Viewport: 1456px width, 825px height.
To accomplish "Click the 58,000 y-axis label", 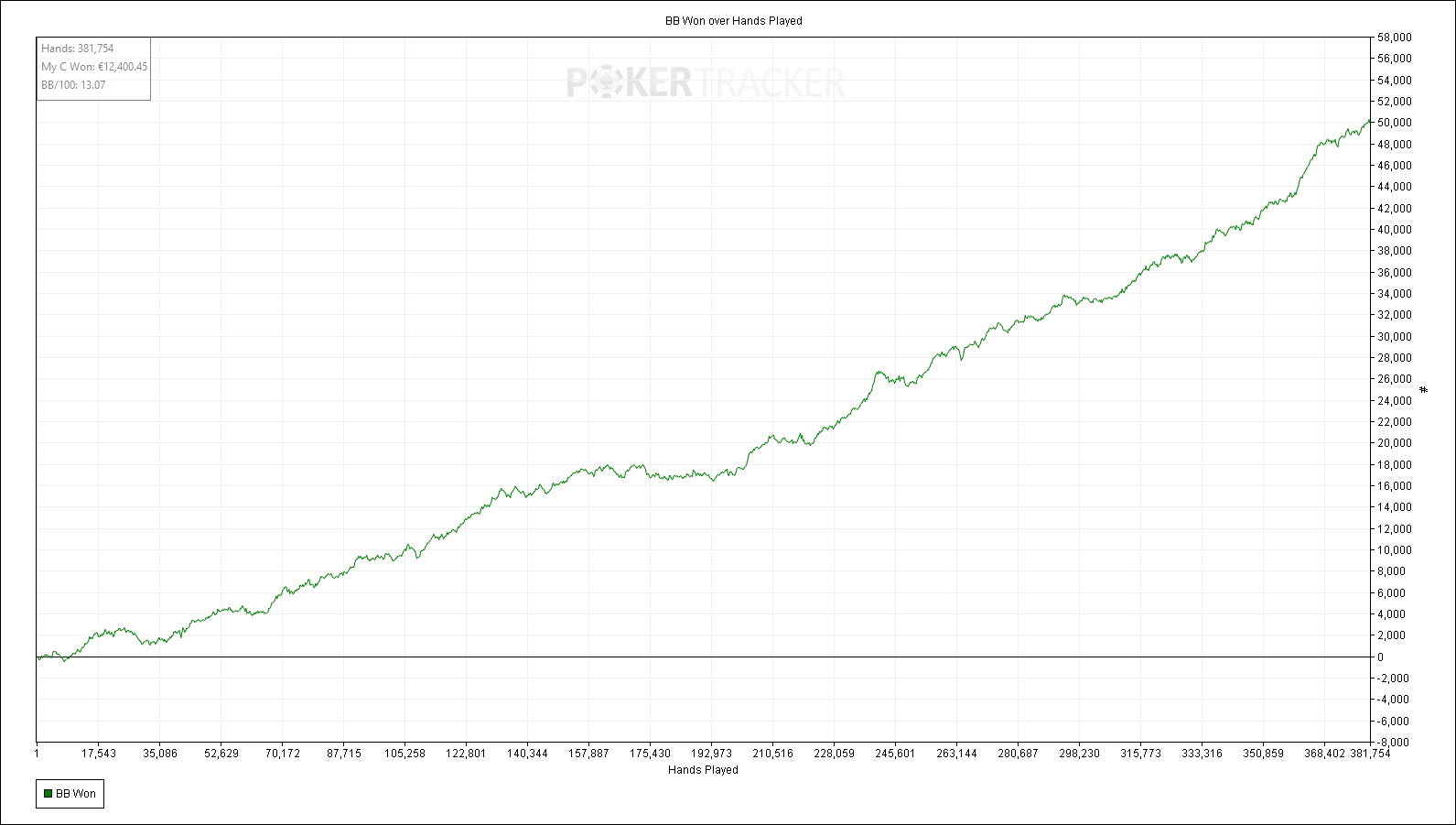I will pos(1395,38).
